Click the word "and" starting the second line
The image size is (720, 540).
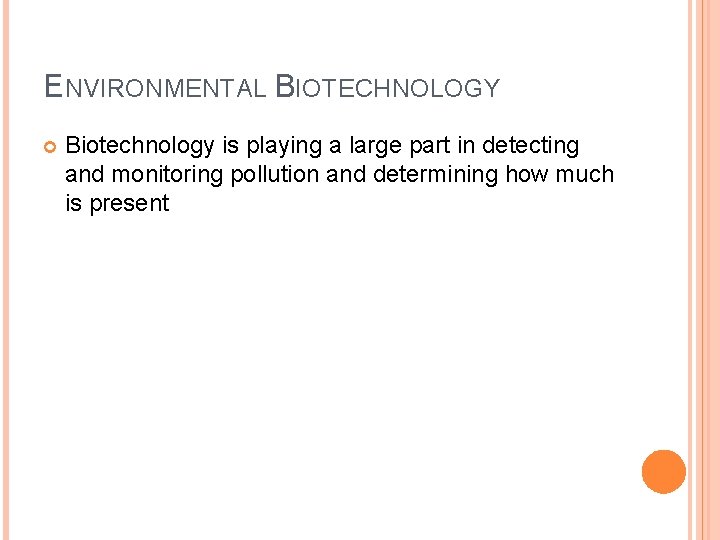83,175
